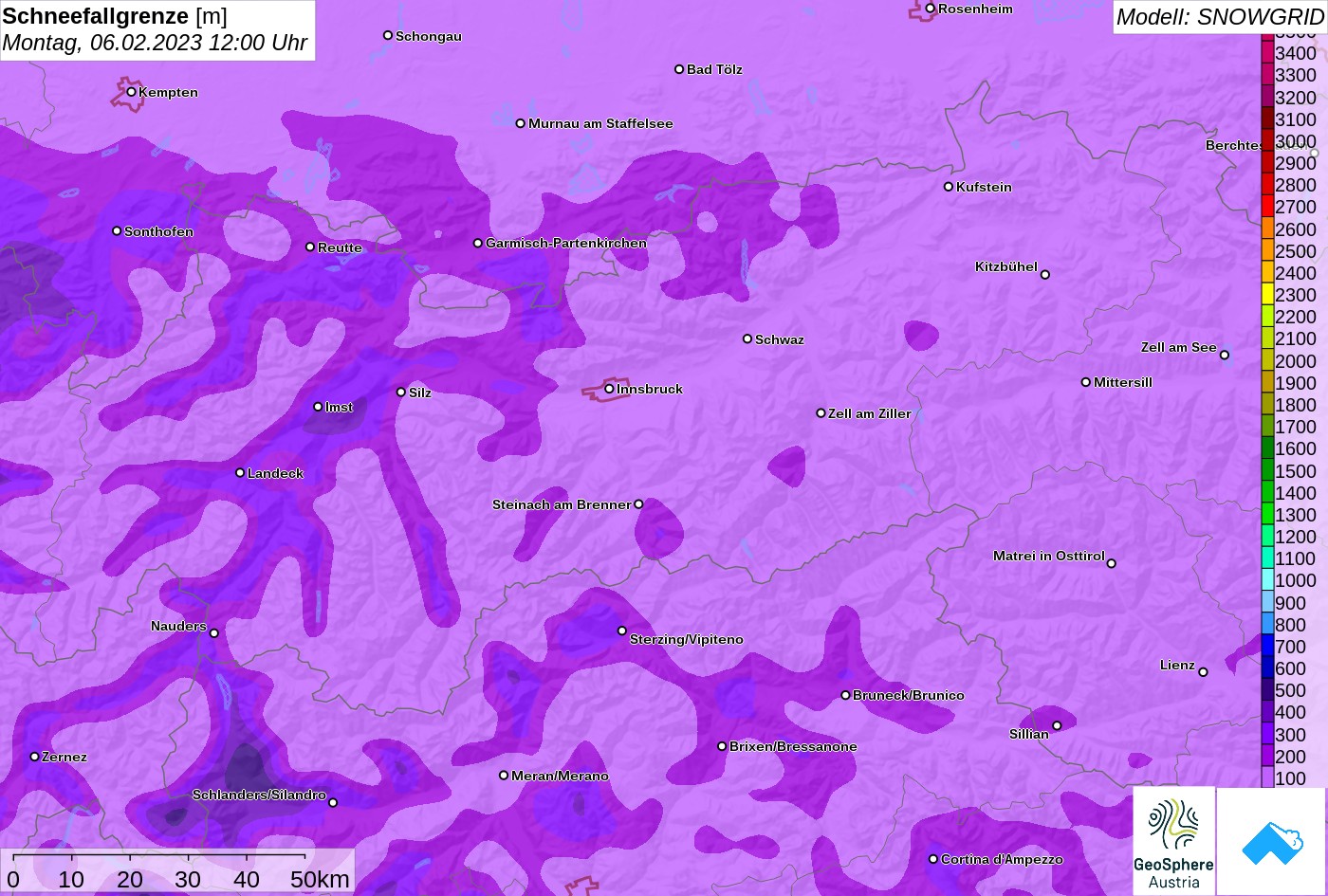1328x896 pixels.
Task: Click the date 'Montag, 06.02.2023 12:00 Uhr'
Action: click(x=155, y=44)
